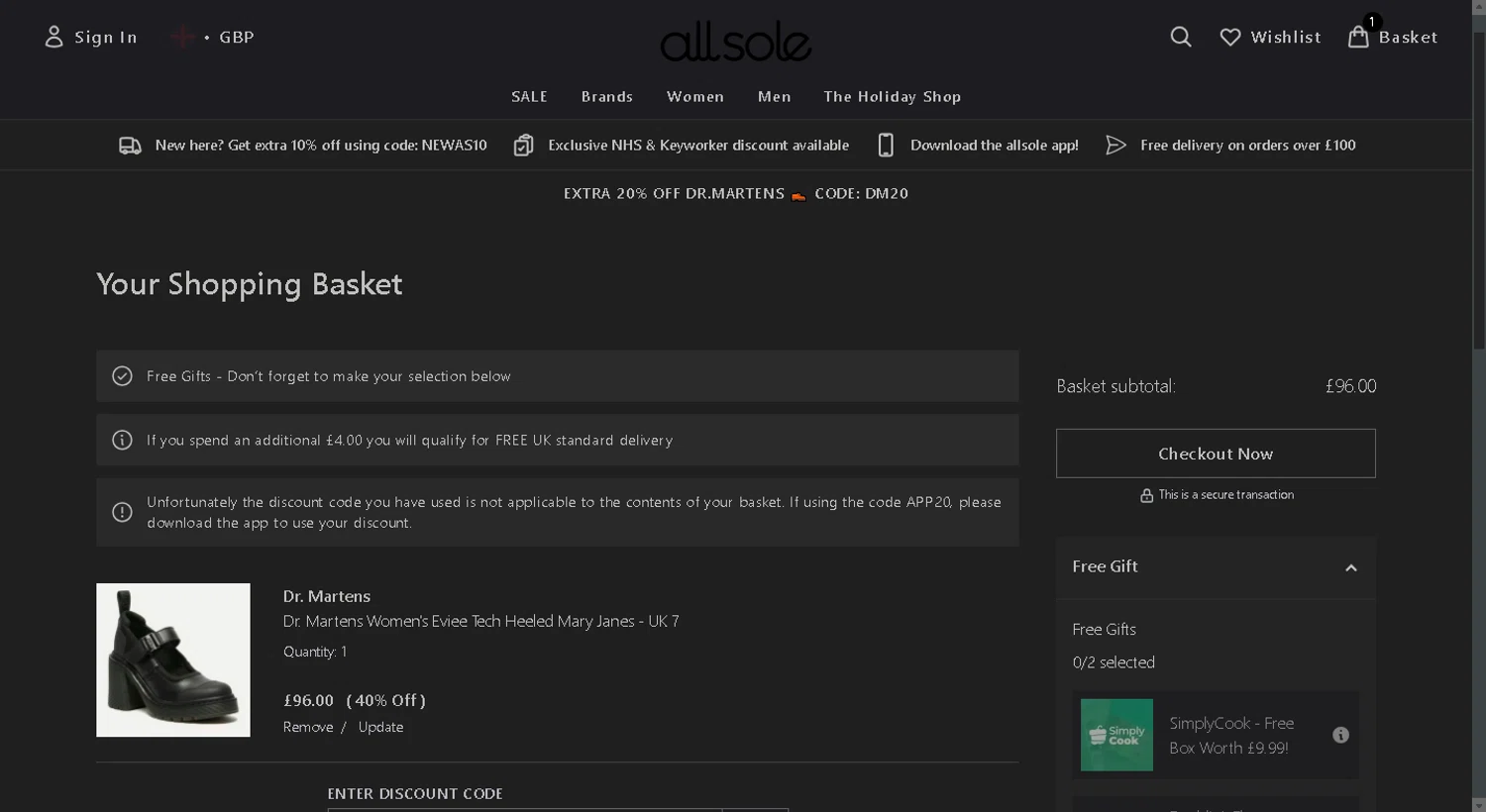
Task: Open the NEWAS10 new customer offer
Action: [x=321, y=145]
